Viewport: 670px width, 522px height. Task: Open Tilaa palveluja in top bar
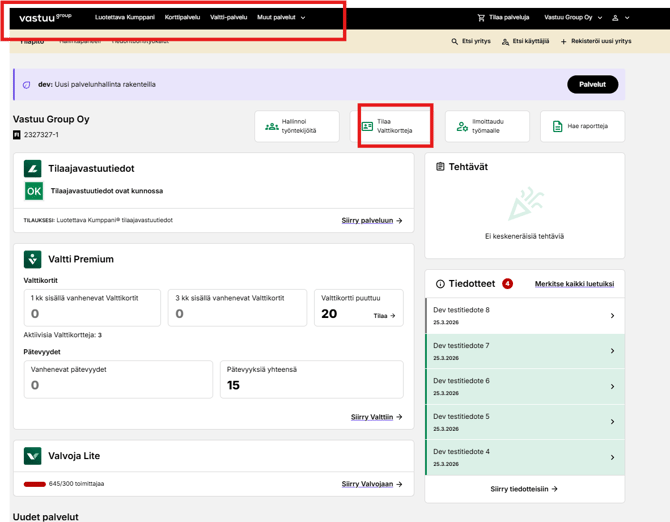point(503,18)
